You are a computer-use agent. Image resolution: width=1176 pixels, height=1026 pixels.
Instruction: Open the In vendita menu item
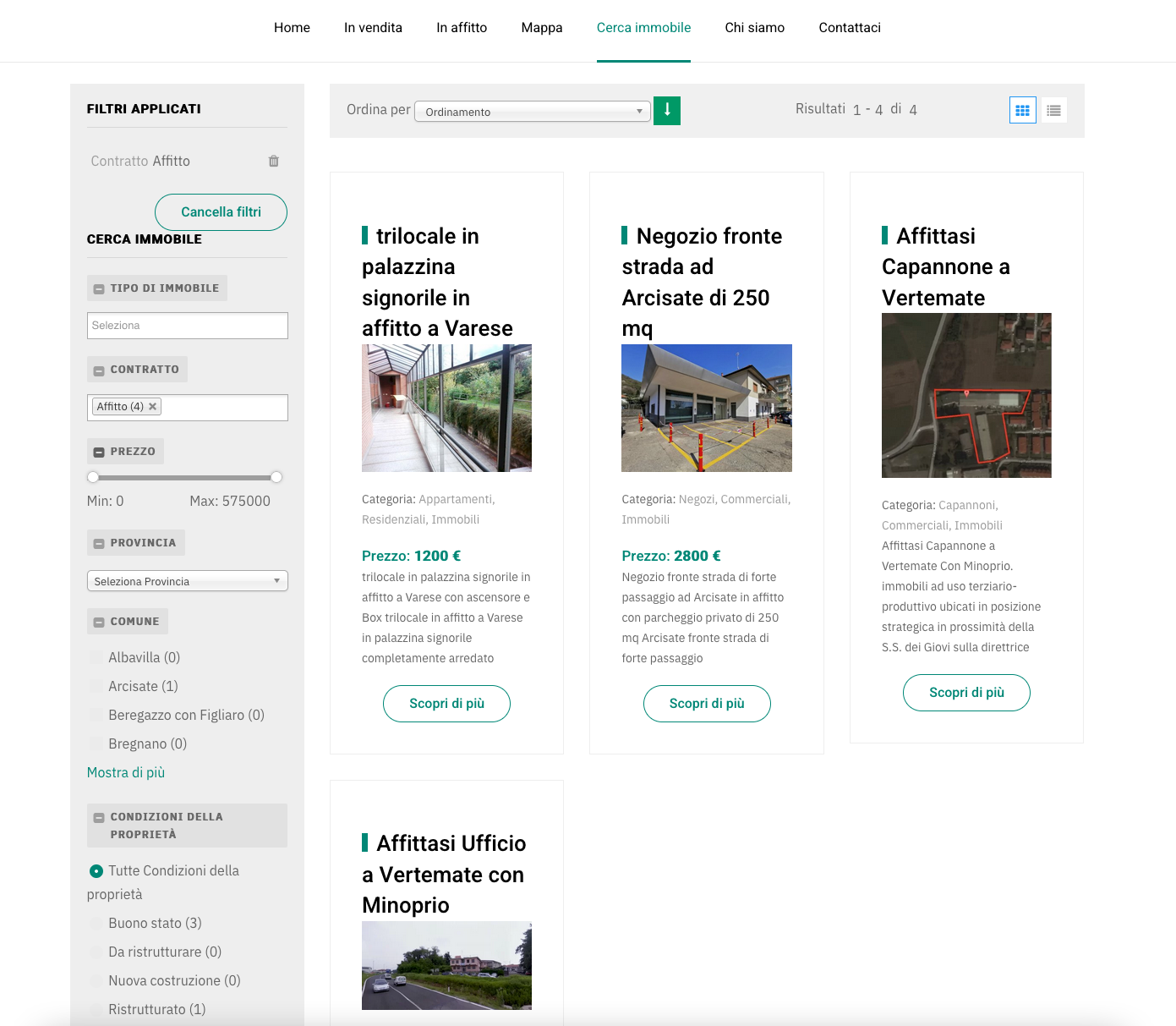[373, 28]
